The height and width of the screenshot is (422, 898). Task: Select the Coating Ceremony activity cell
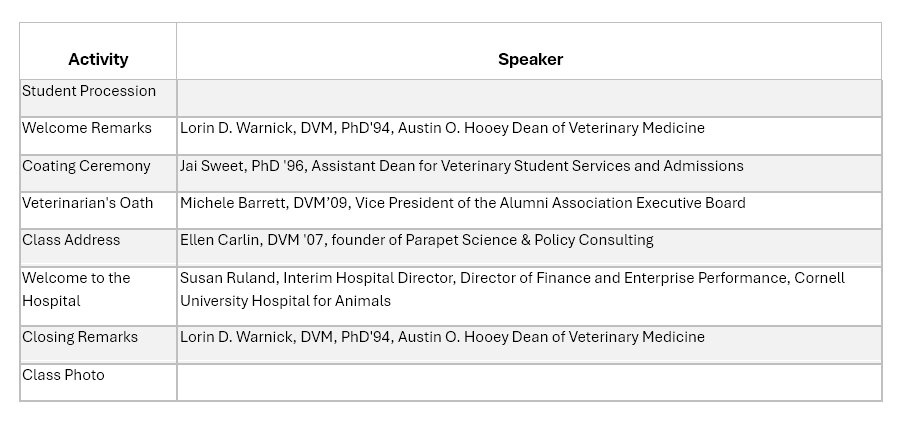(98, 173)
